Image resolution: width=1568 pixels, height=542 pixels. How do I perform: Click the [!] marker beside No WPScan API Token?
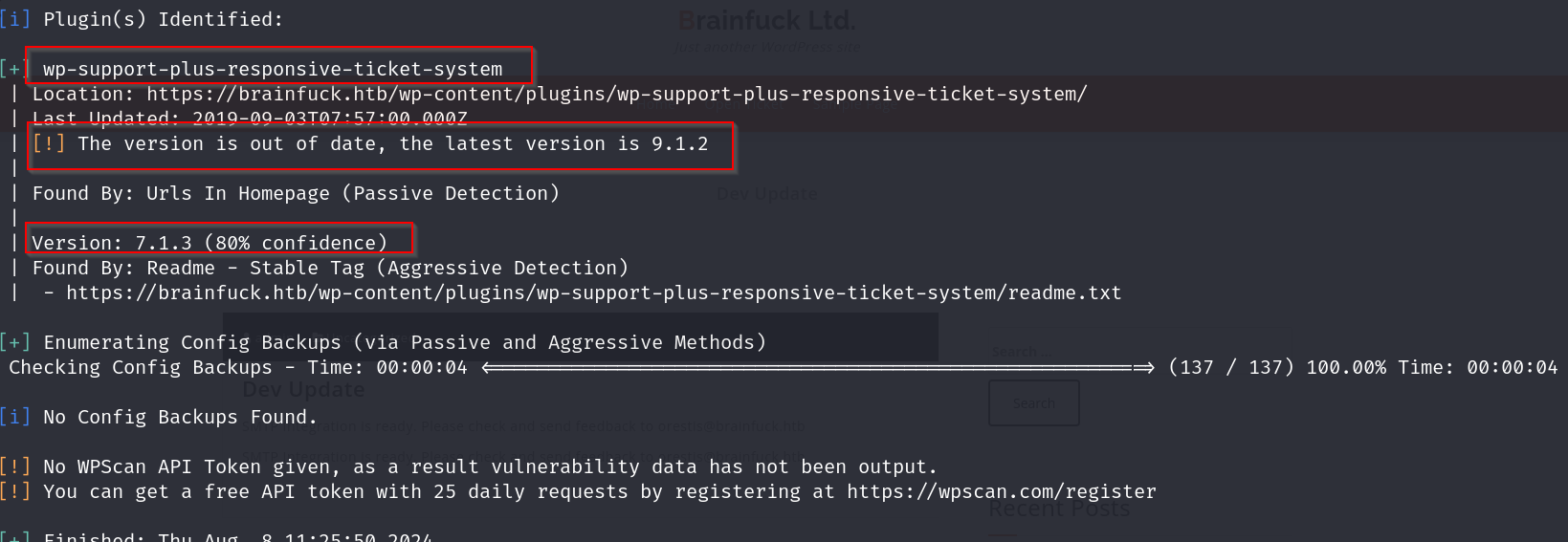(x=14, y=466)
